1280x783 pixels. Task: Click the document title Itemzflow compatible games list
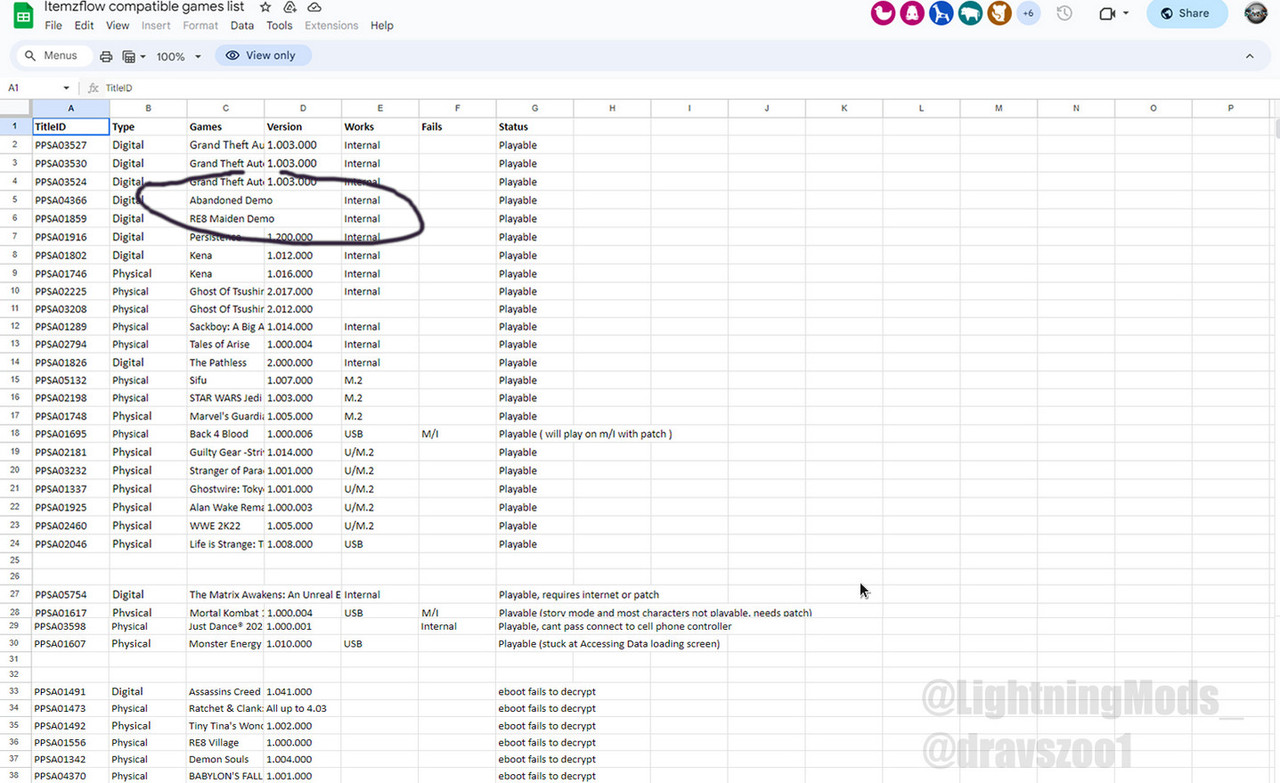coord(144,7)
